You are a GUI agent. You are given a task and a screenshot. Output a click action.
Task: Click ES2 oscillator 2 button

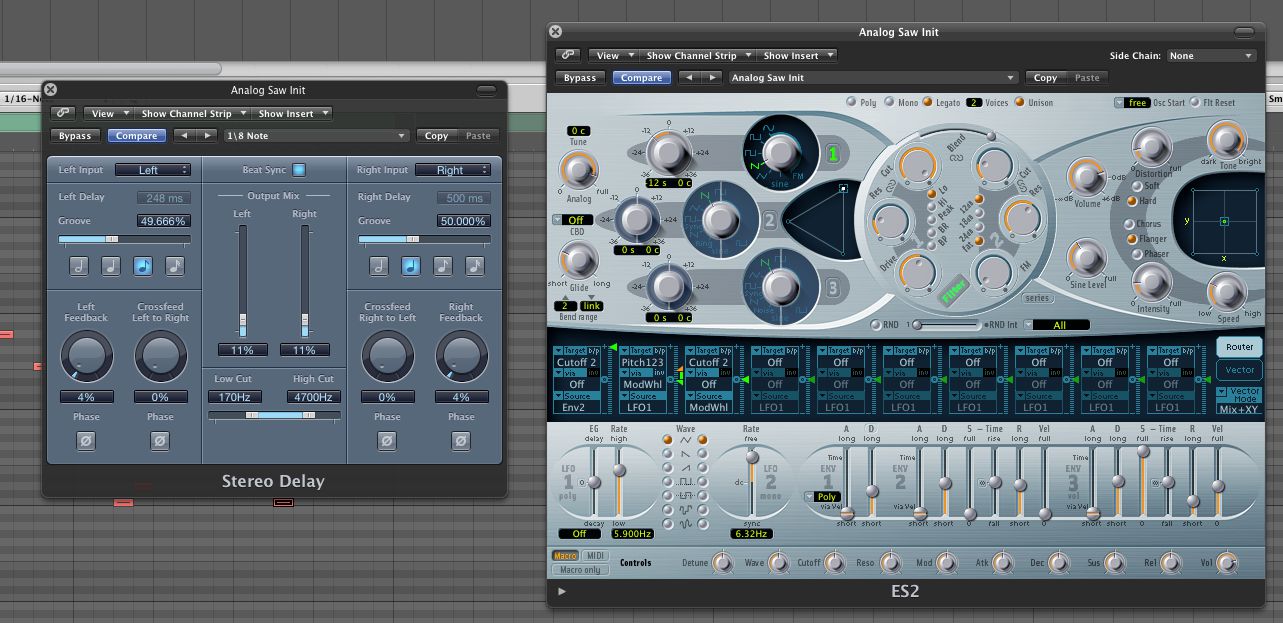(x=769, y=220)
